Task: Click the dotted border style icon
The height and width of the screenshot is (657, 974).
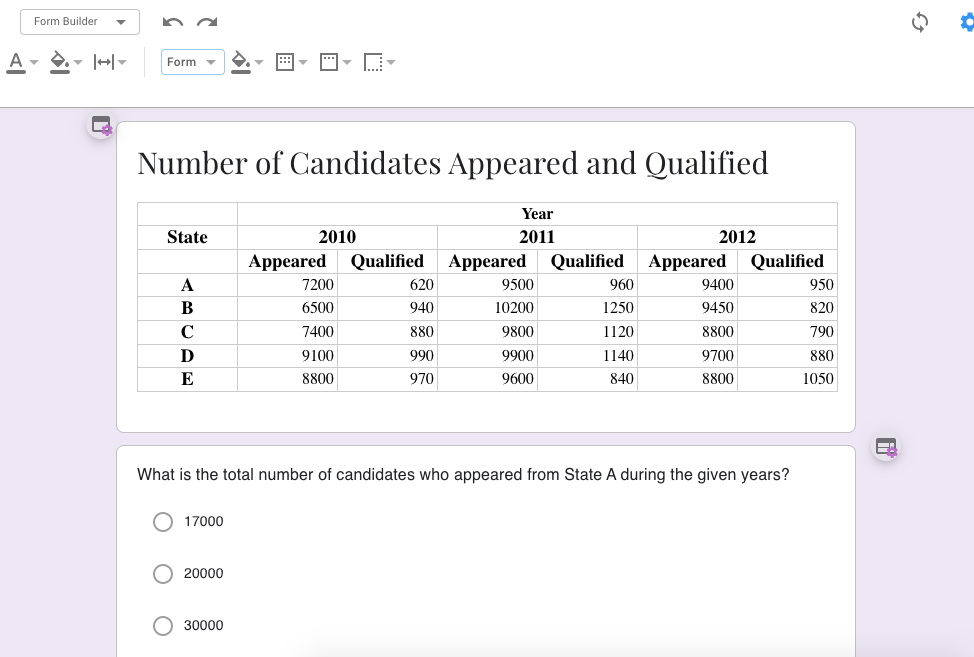Action: pos(284,62)
